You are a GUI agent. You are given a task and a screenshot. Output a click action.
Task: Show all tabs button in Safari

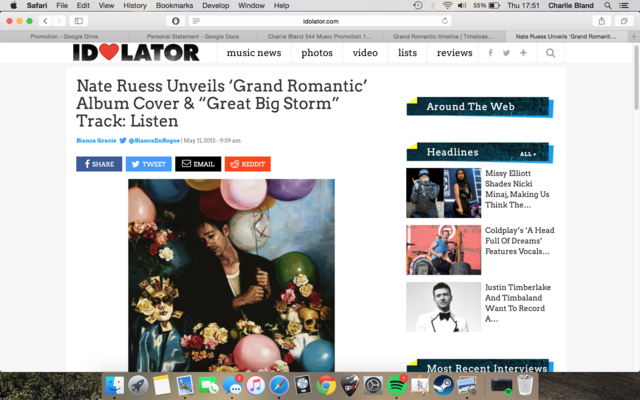click(x=624, y=21)
